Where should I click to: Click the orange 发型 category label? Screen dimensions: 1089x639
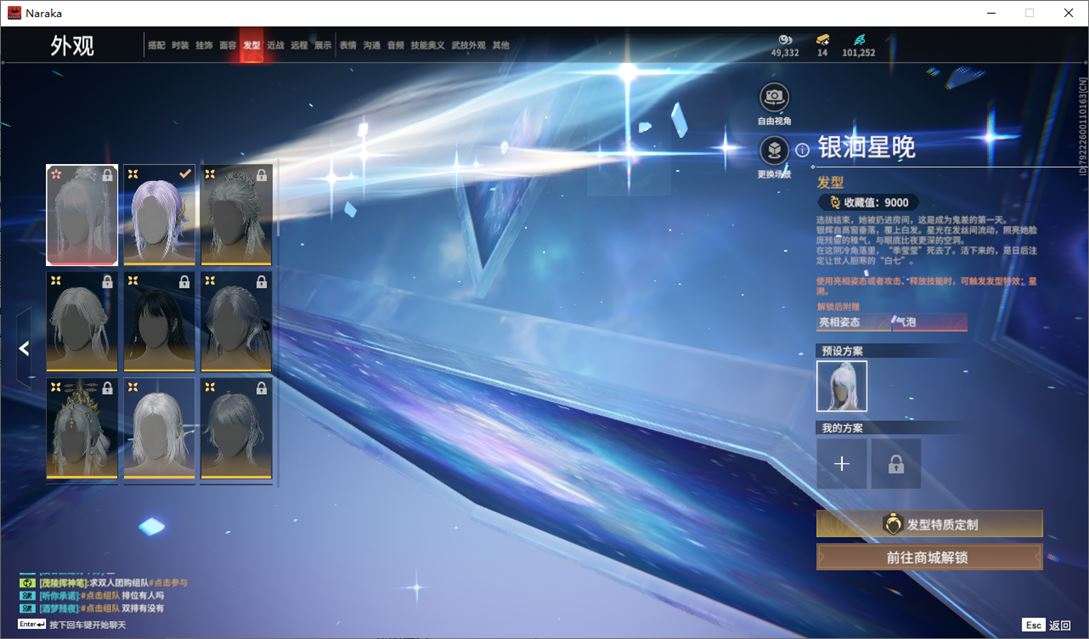click(830, 182)
